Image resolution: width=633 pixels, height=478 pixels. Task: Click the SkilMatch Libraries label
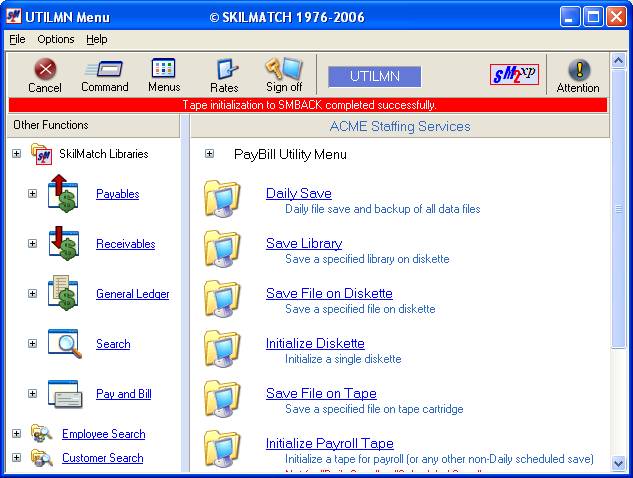(104, 154)
